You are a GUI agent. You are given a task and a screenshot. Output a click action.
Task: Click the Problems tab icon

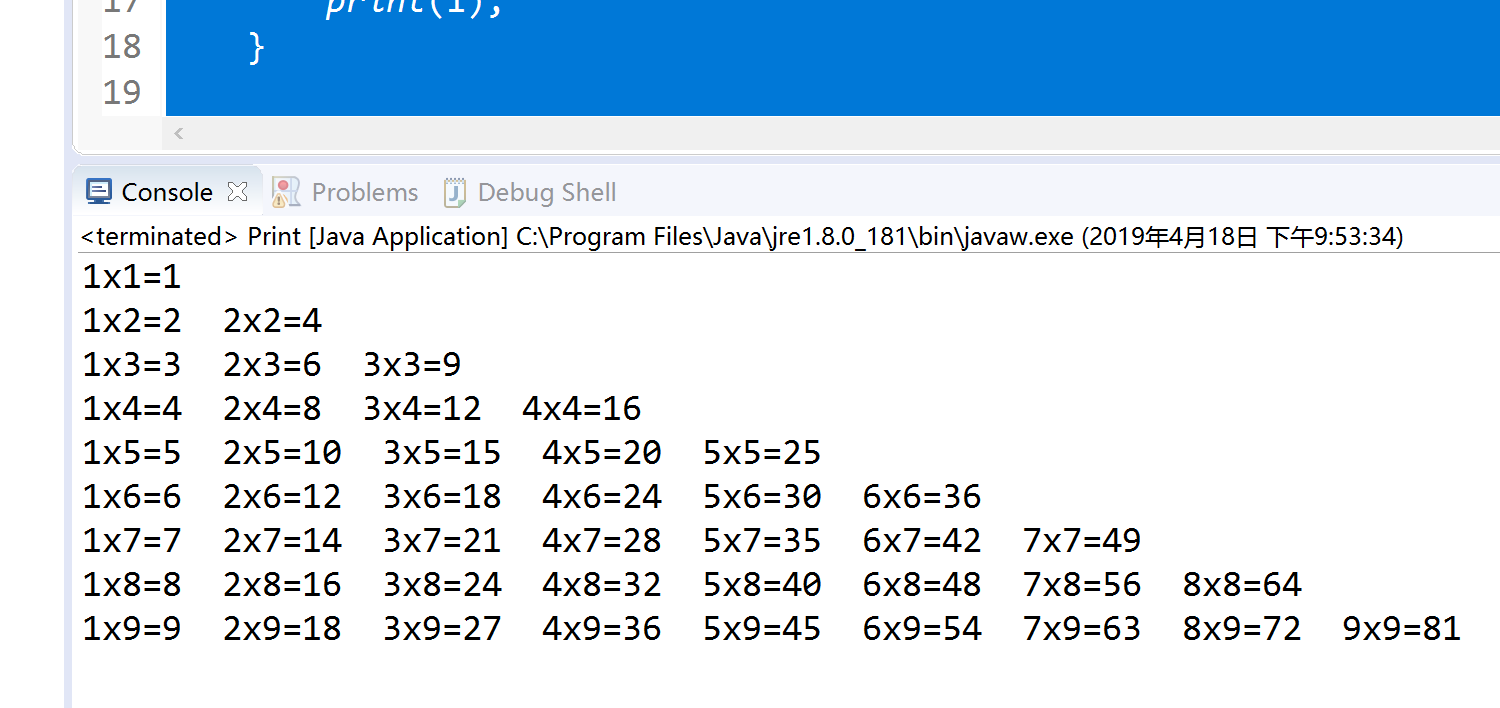point(286,192)
